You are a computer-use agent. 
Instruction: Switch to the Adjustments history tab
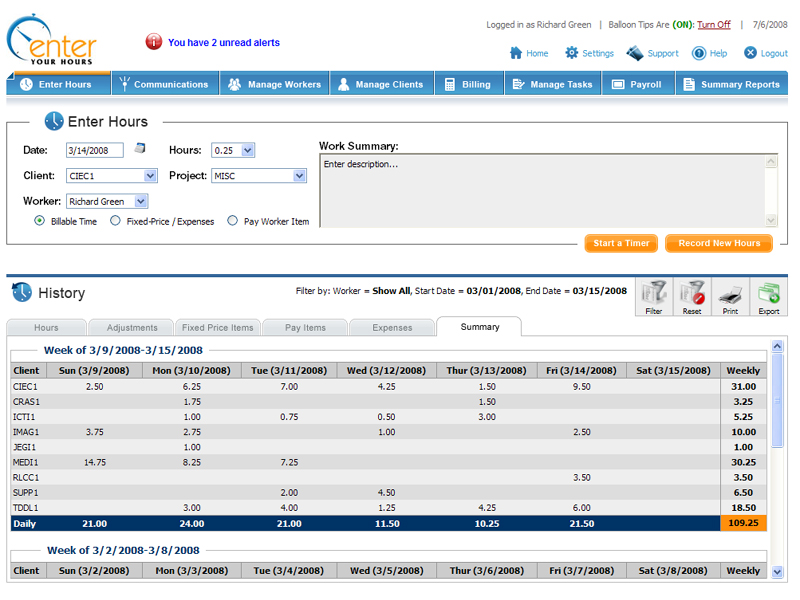pyautogui.click(x=131, y=327)
